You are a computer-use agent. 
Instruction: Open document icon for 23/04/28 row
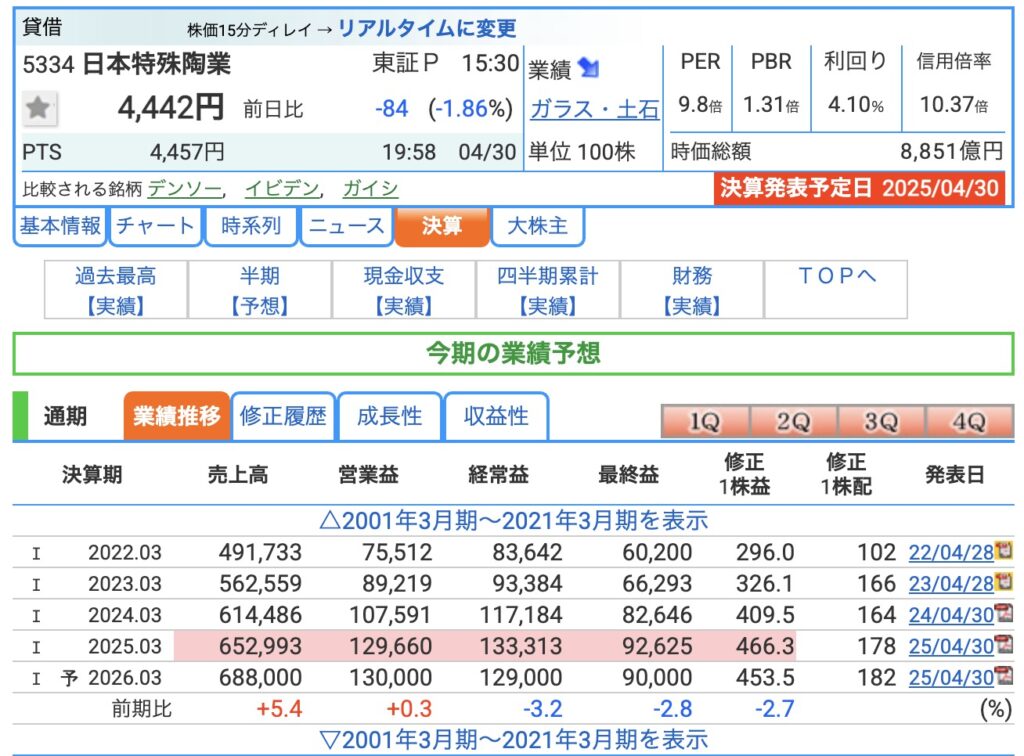pyautogui.click(x=1003, y=583)
